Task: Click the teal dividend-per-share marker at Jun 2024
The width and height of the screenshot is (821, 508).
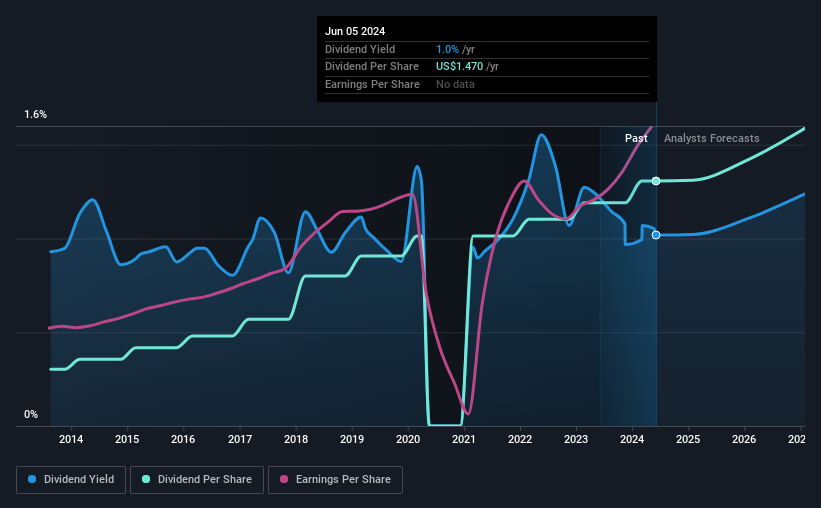Action: point(656,181)
